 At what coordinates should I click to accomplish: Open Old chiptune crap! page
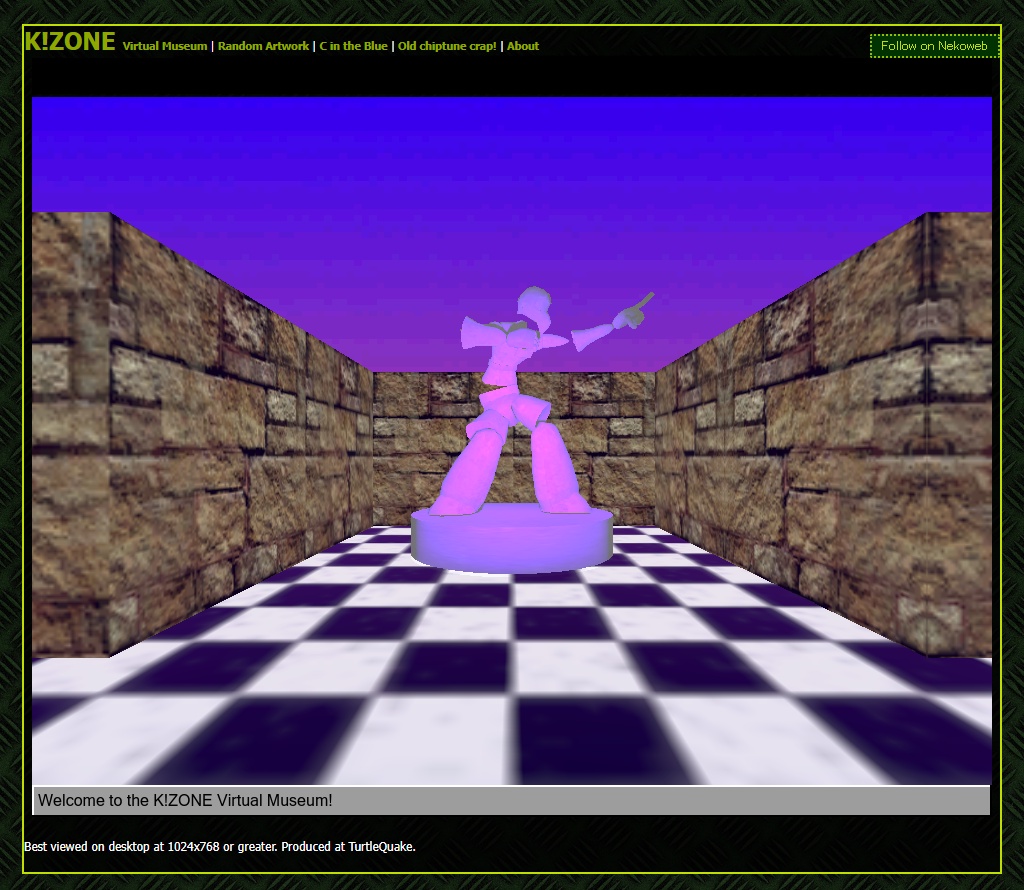pyautogui.click(x=447, y=46)
